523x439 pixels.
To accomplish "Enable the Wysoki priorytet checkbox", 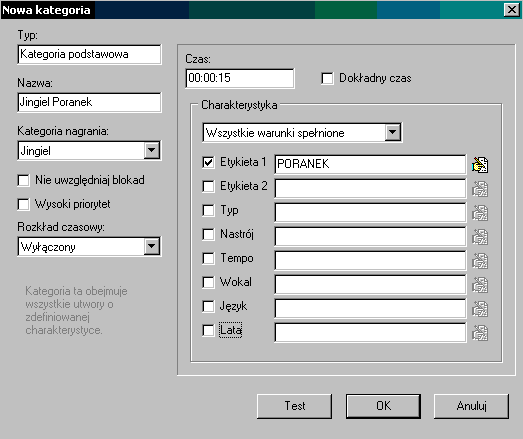I will [x=23, y=204].
